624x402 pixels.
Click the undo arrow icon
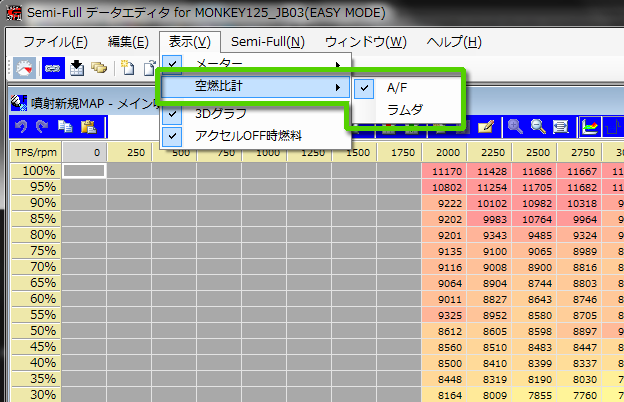tap(22, 127)
